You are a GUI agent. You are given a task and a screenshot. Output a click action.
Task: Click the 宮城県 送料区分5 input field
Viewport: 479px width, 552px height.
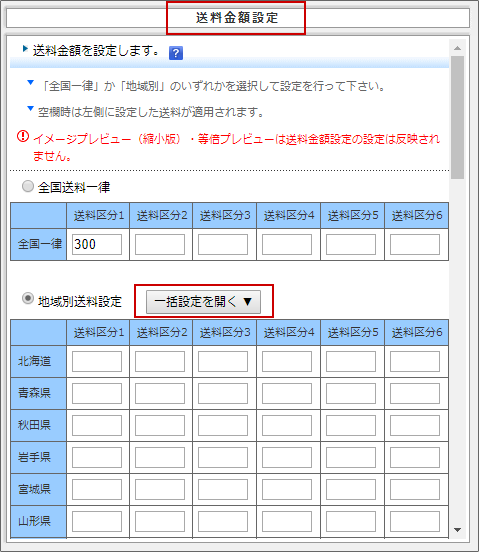pos(351,490)
